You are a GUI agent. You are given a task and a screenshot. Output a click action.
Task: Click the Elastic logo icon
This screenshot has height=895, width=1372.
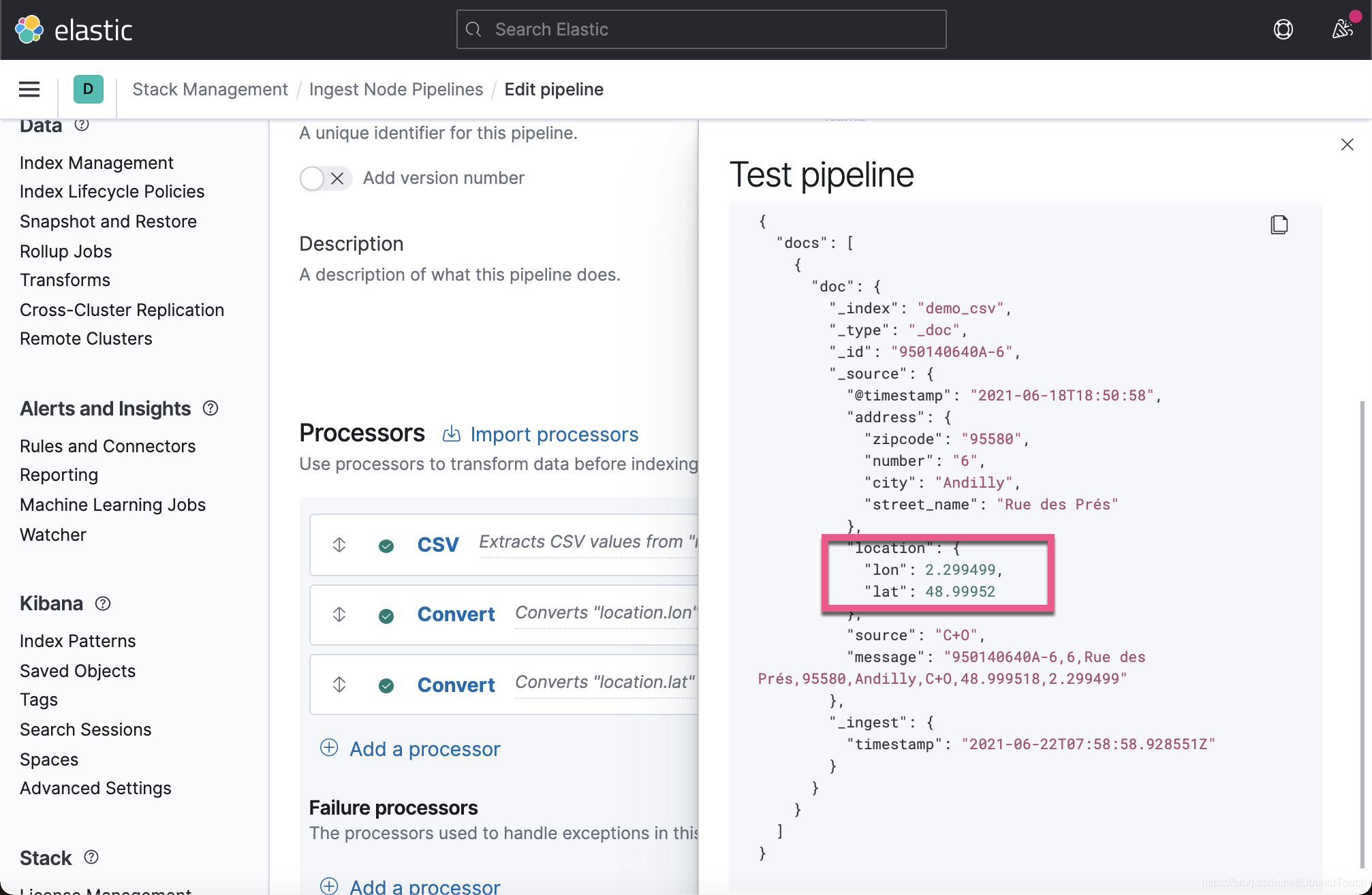(28, 29)
